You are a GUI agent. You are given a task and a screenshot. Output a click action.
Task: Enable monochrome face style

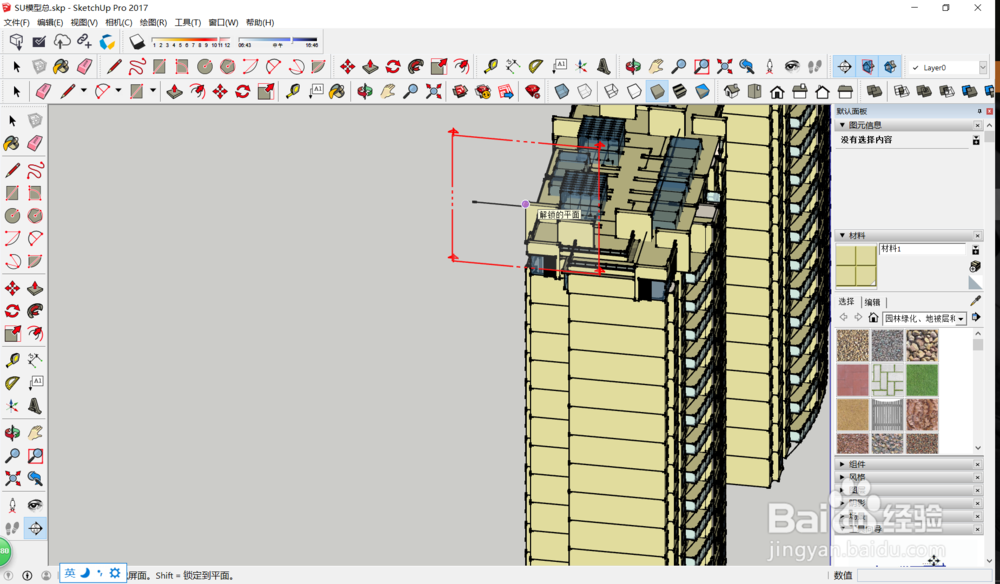point(702,92)
